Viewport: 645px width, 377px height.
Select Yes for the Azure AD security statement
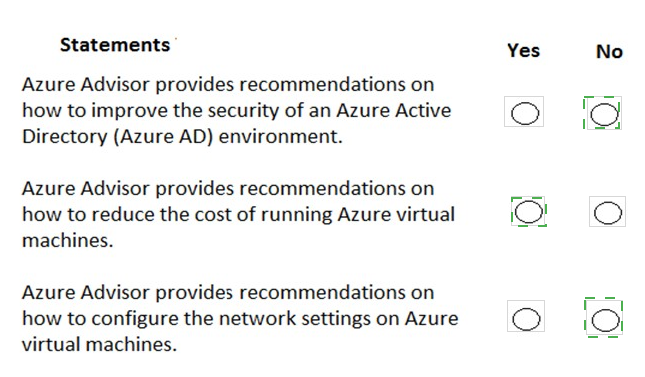(x=524, y=113)
